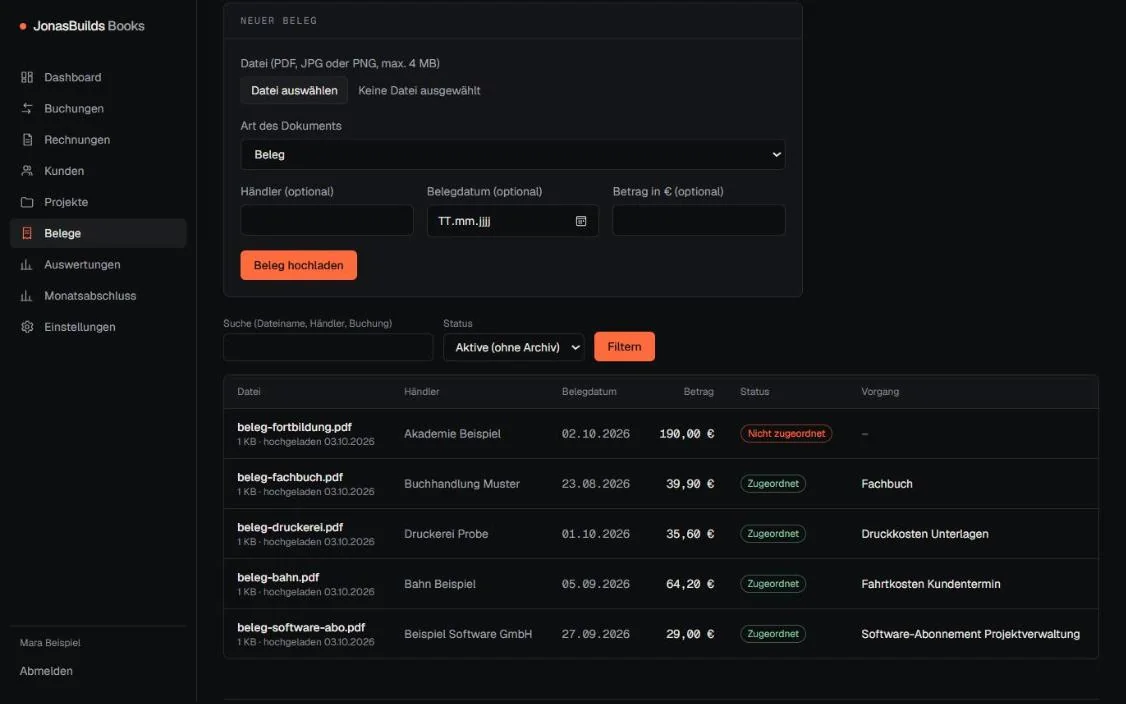Screen dimensions: 1126x704
Task: Click the Akademie Beispiel vendor cell
Action: 452,434
